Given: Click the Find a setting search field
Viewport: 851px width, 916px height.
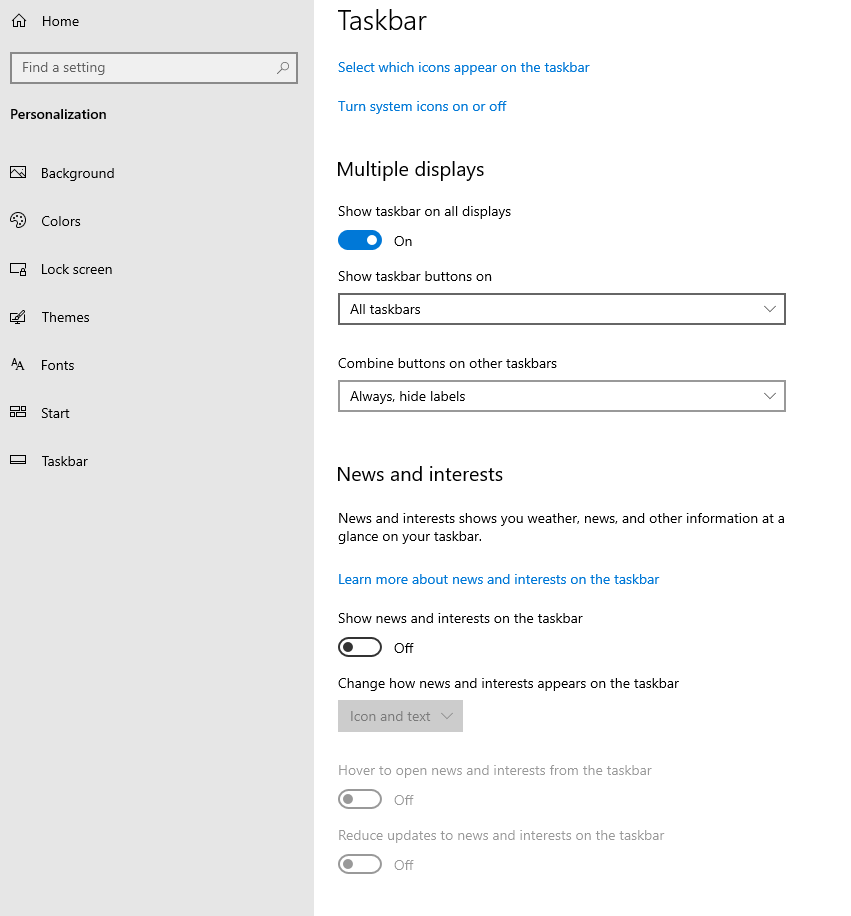Looking at the screenshot, I should (154, 68).
